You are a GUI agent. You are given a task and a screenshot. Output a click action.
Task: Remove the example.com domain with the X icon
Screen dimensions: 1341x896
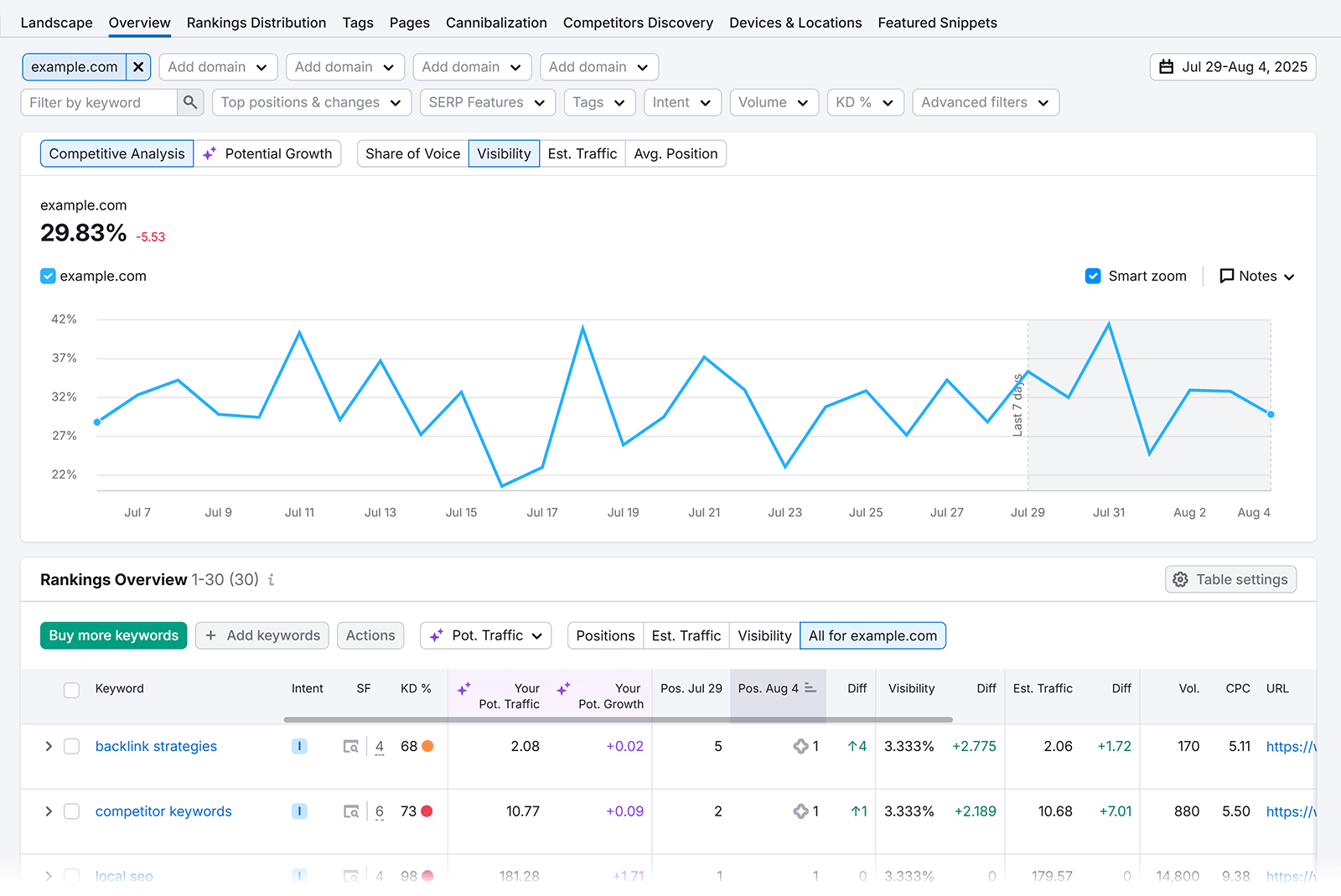point(138,67)
